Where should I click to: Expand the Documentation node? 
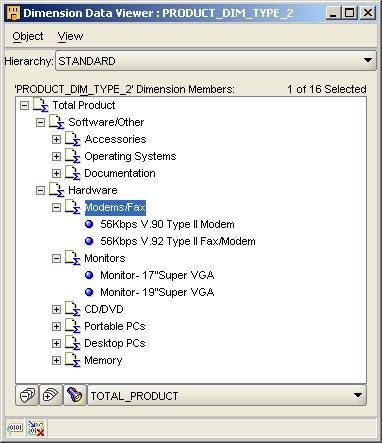point(56,173)
